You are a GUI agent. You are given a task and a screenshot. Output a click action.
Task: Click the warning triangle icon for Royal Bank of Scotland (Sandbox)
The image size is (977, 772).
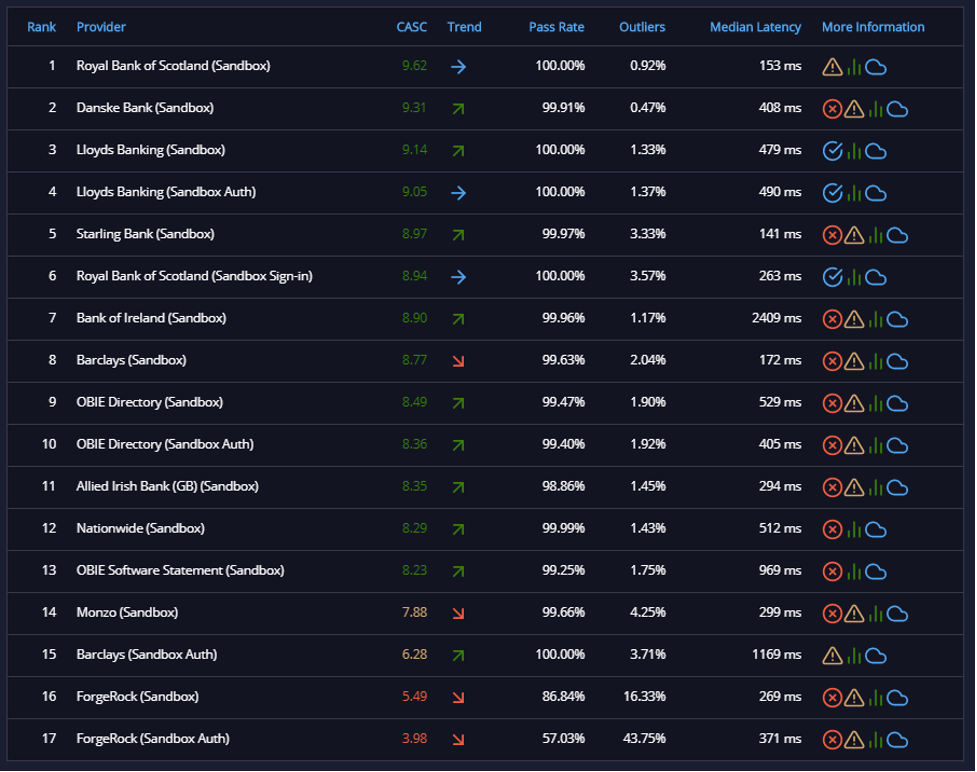(x=832, y=67)
